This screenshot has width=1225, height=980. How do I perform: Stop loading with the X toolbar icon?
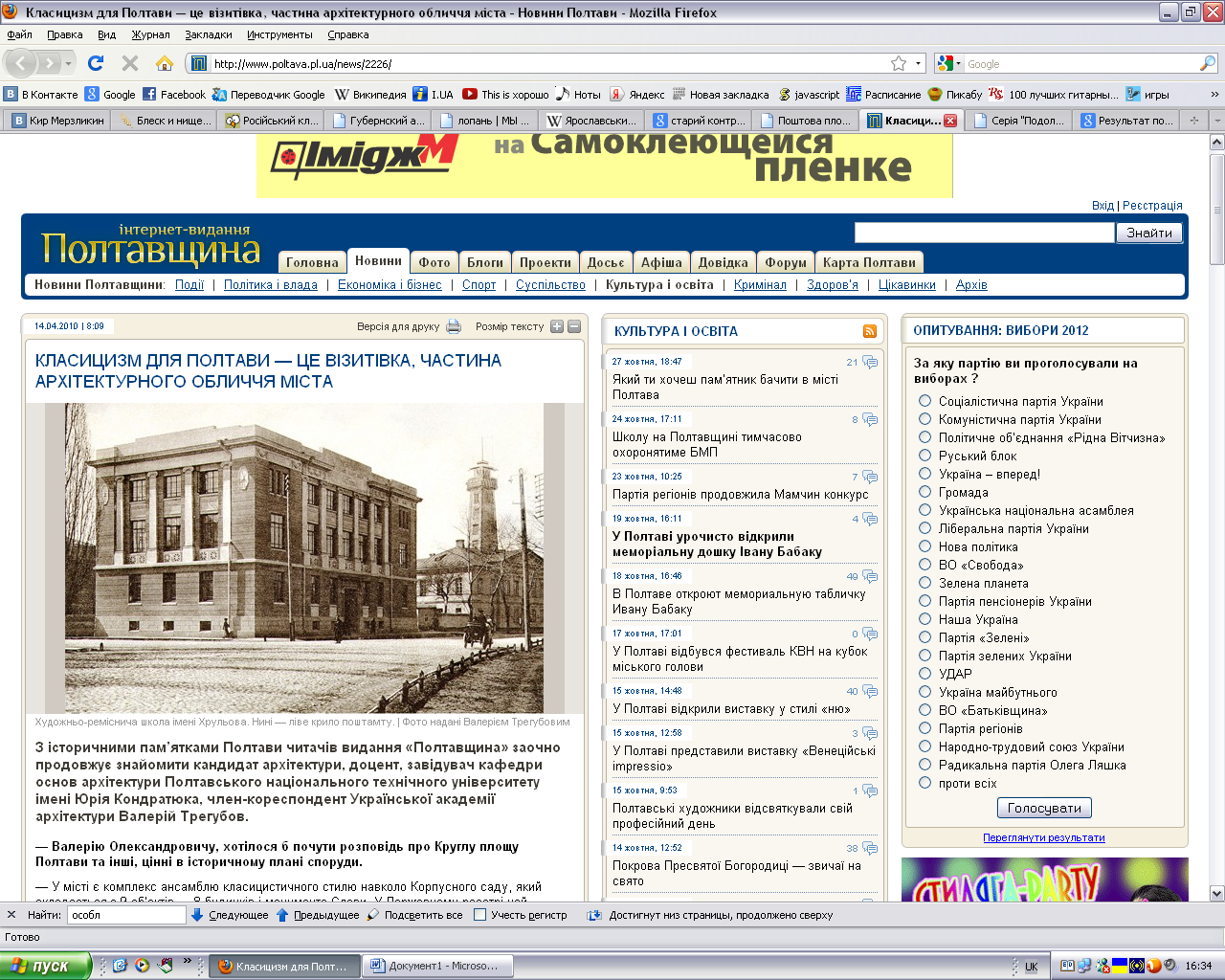130,63
